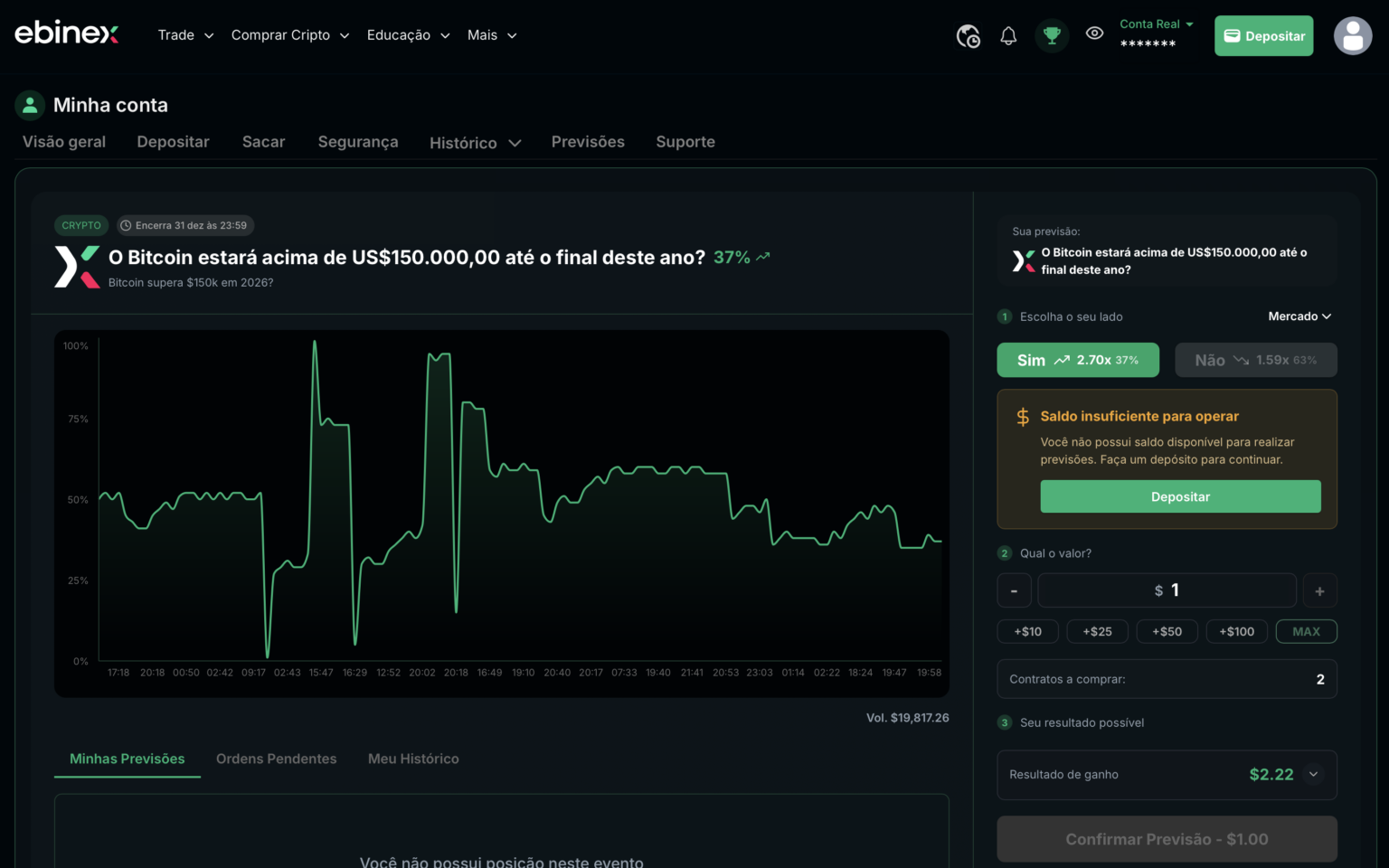Click the Minha conta person icon
The height and width of the screenshot is (868, 1389).
30,105
